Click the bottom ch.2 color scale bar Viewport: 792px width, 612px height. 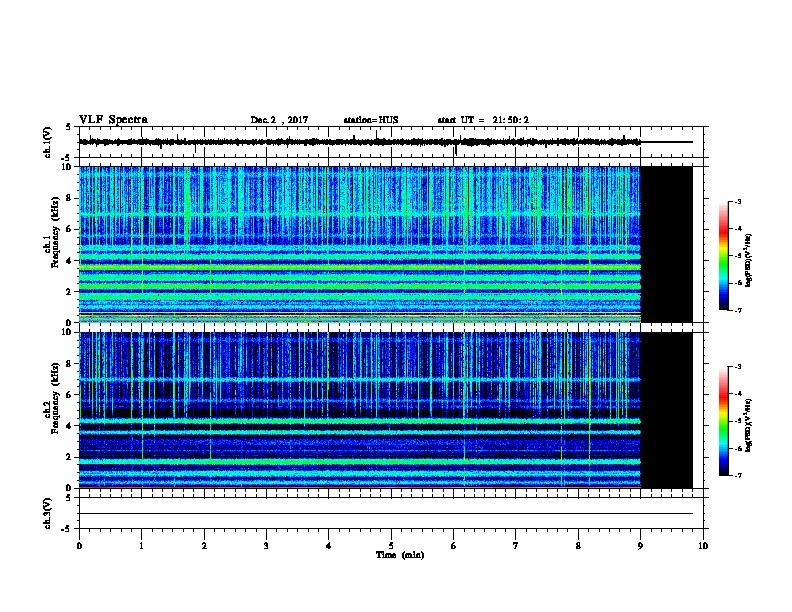pos(724,421)
